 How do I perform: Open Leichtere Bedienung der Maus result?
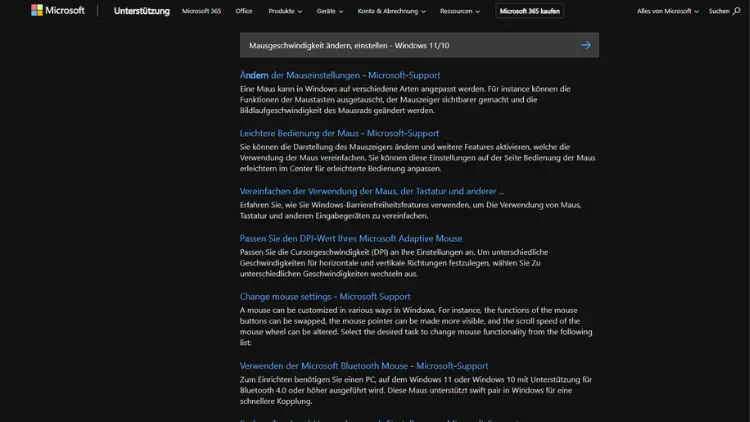click(x=339, y=133)
